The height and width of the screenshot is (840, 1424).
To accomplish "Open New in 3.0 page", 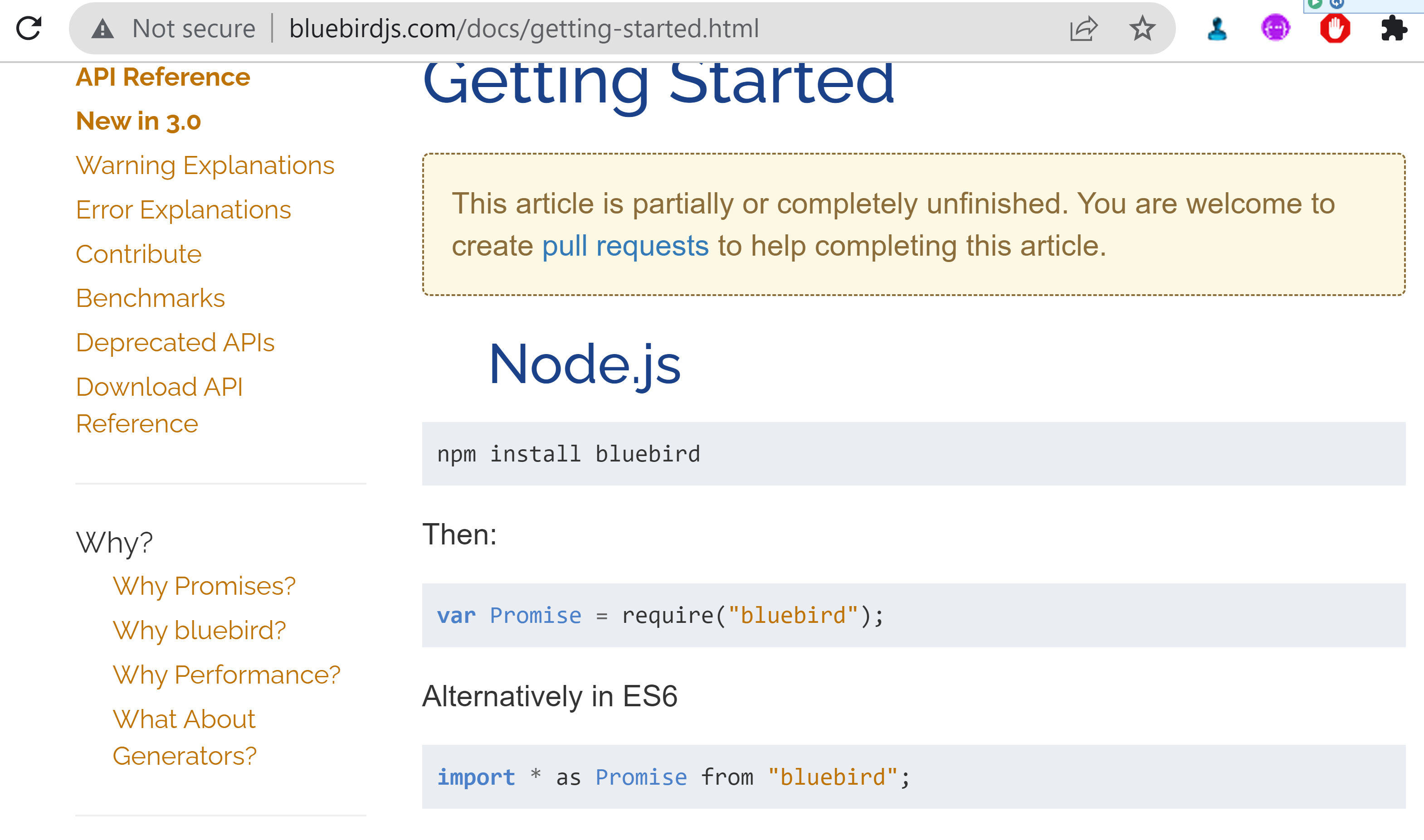I will 139,121.
